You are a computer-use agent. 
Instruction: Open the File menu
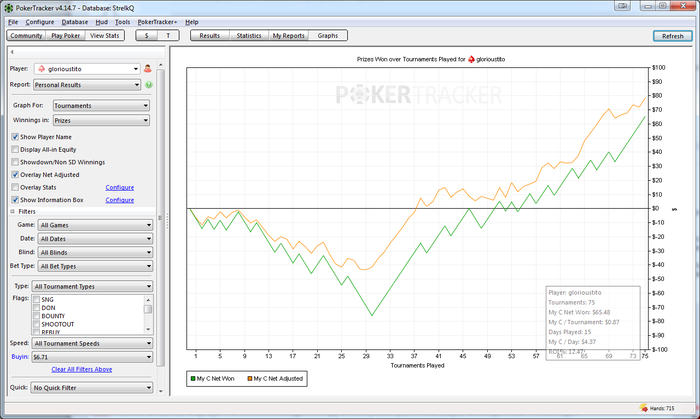click(x=13, y=22)
